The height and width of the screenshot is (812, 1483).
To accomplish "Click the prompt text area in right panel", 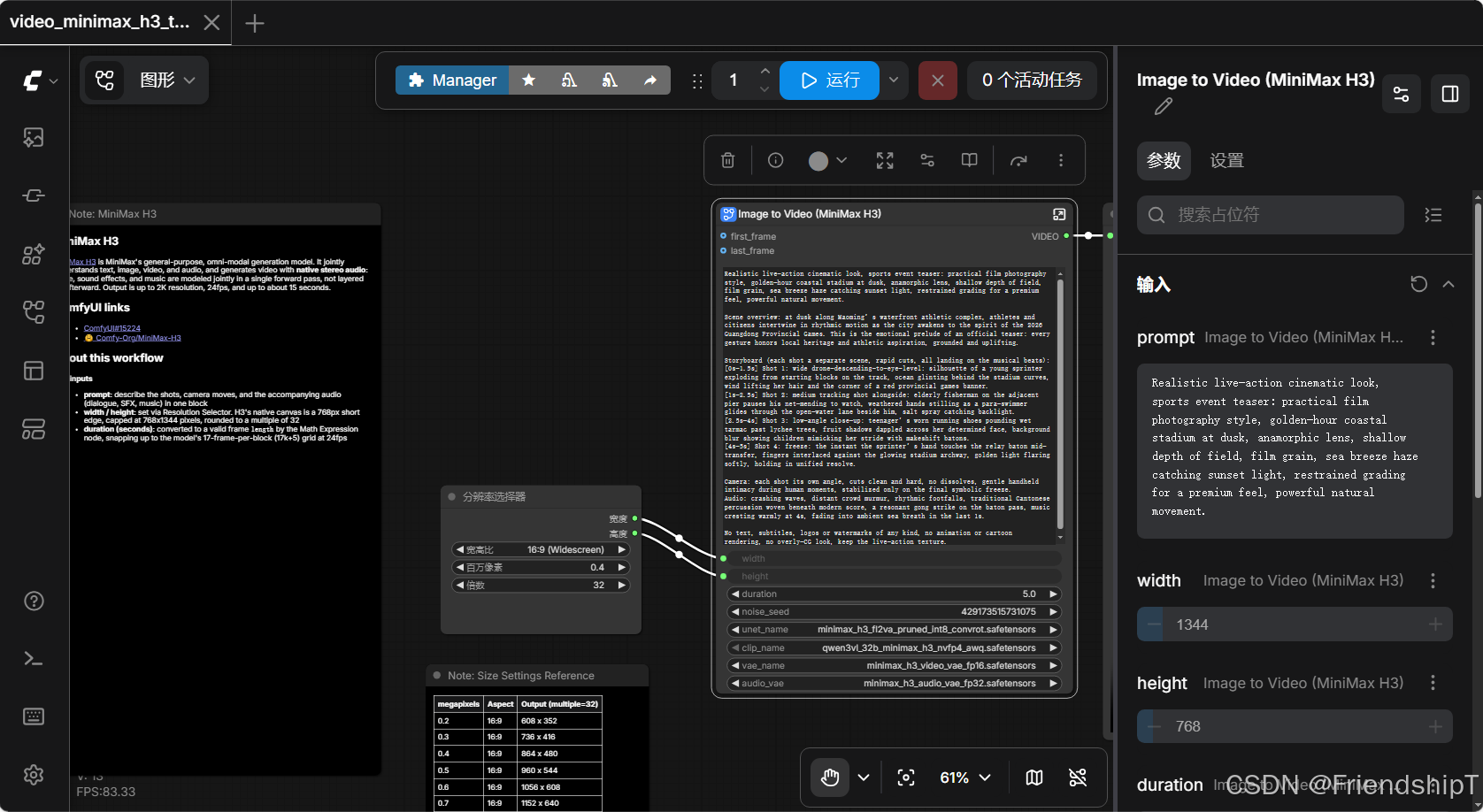I will pos(1295,451).
